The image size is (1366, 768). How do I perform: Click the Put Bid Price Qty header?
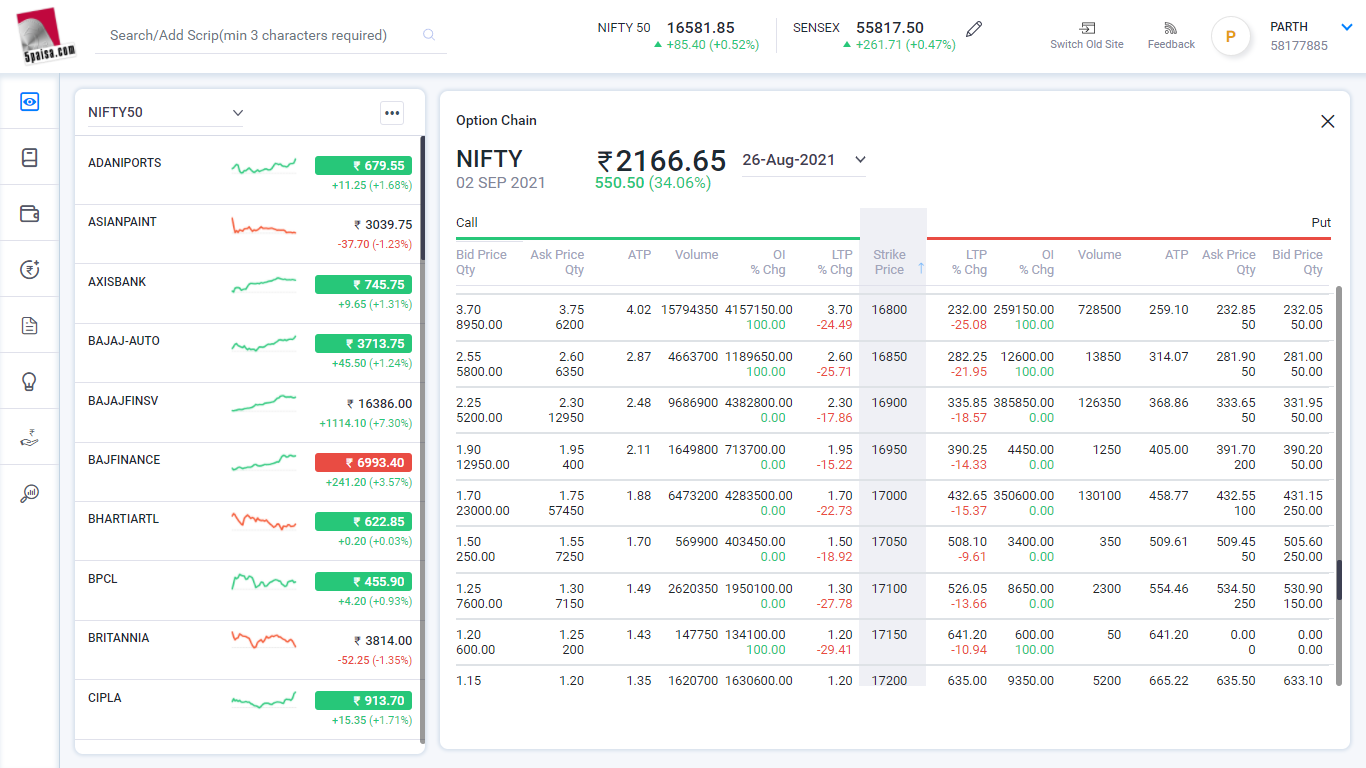[x=1297, y=262]
